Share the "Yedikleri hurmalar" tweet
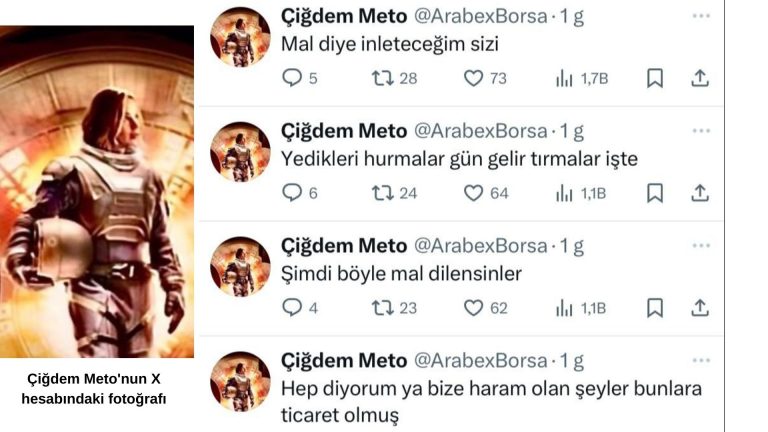The image size is (768, 432). 700,192
